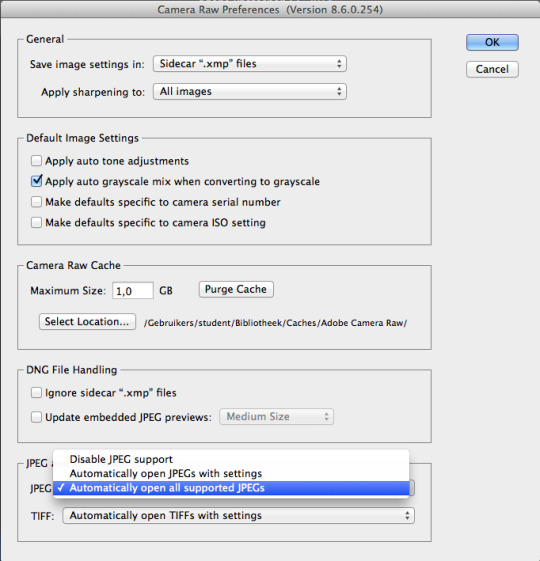Open the TIFF handling dropdown

[238, 516]
